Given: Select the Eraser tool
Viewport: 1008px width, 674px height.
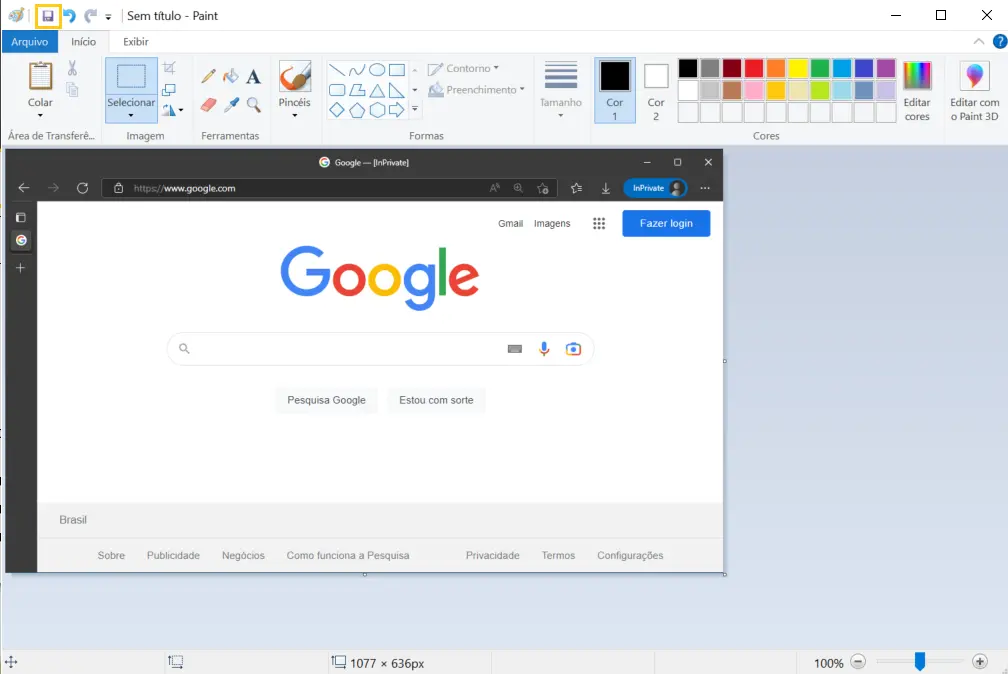Looking at the screenshot, I should [208, 104].
